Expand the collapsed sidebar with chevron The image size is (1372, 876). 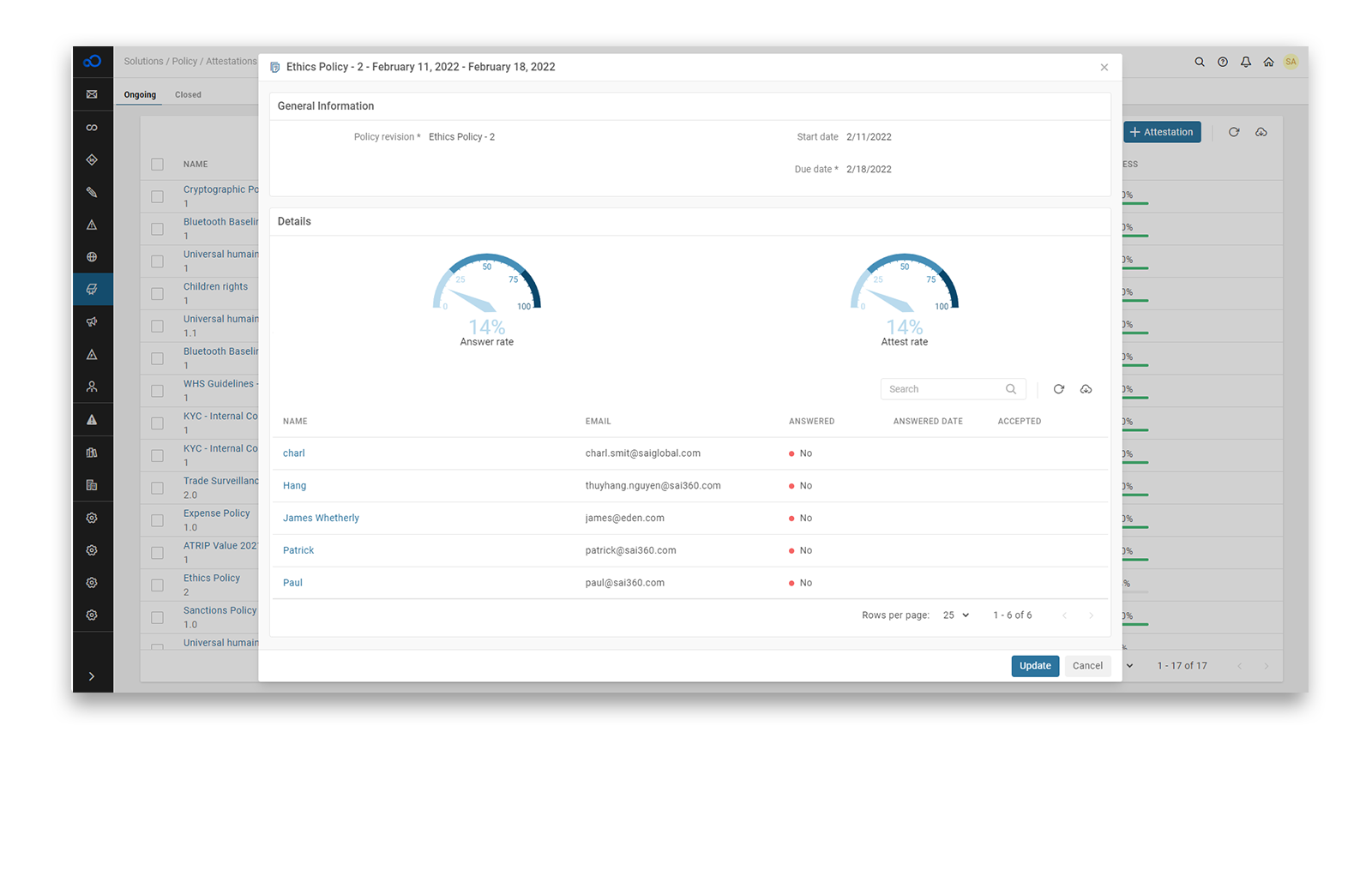93,675
